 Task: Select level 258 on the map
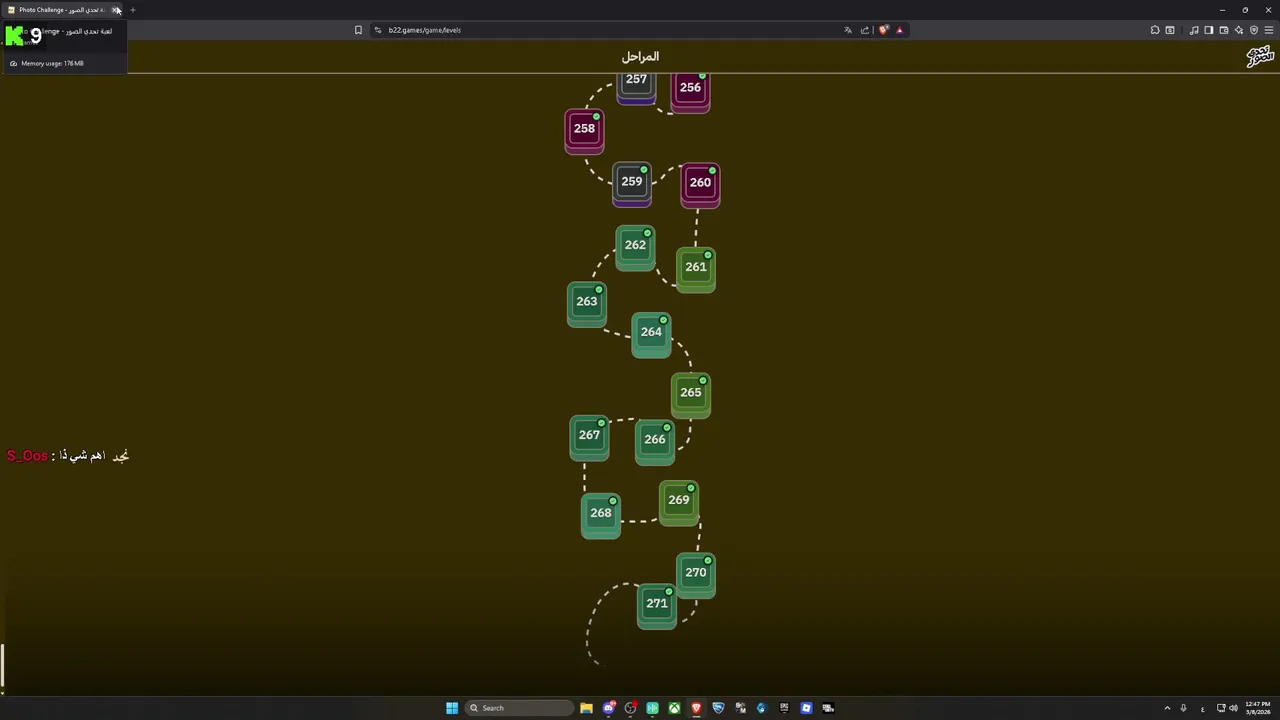[x=584, y=130]
